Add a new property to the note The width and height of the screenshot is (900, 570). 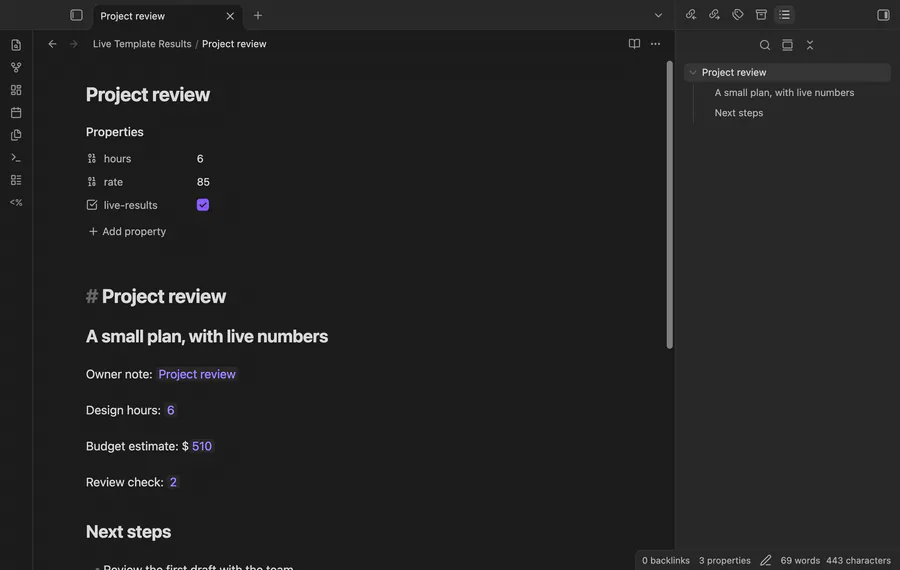127,231
